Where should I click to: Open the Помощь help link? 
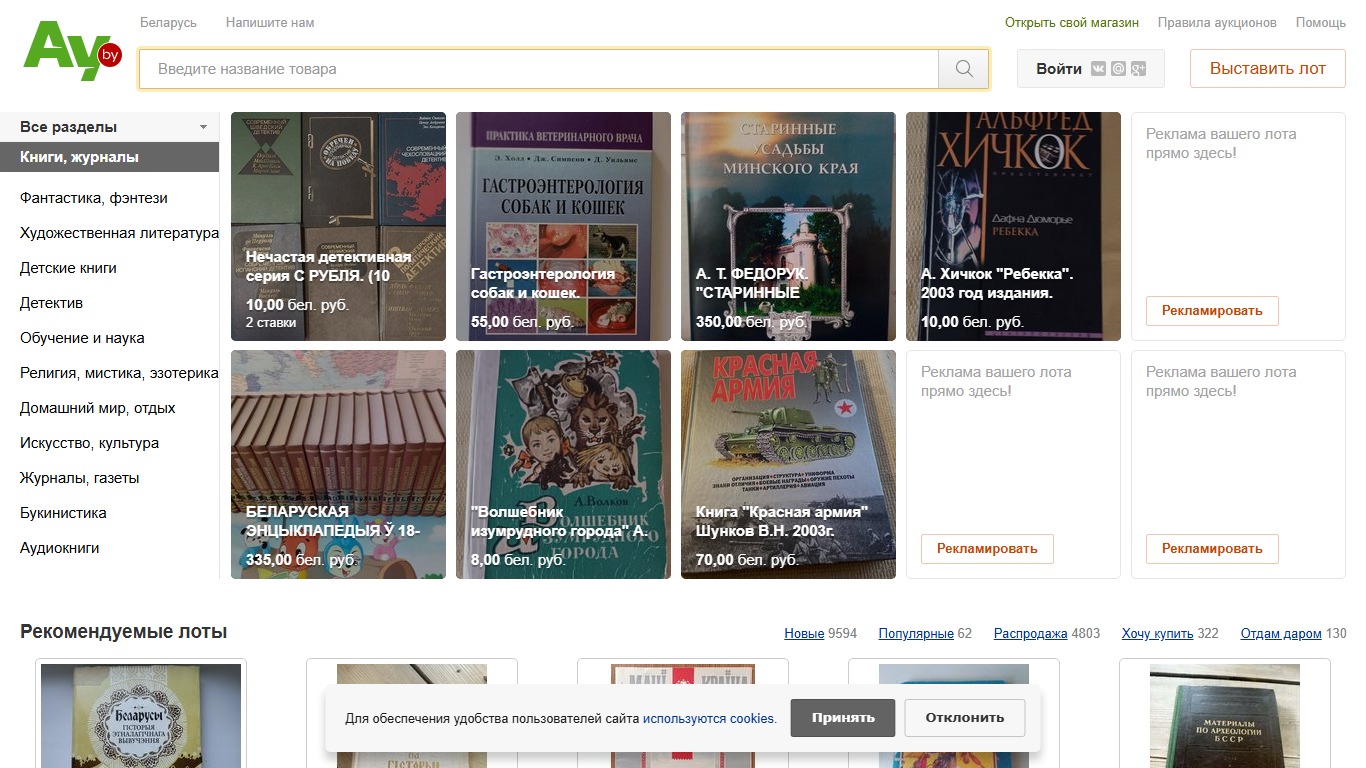pos(1321,22)
